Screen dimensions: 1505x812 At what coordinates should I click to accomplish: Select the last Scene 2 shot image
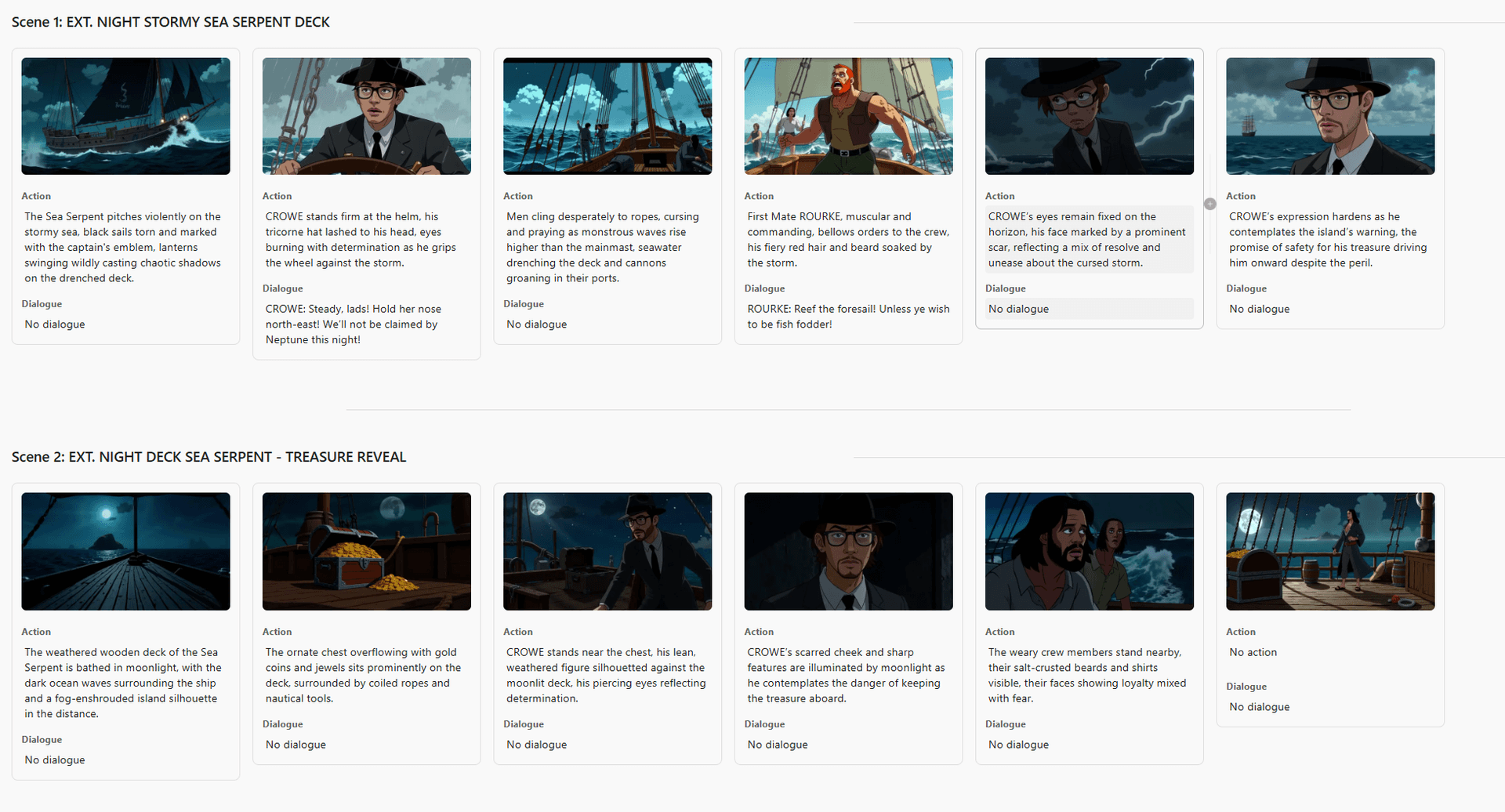coord(1329,551)
